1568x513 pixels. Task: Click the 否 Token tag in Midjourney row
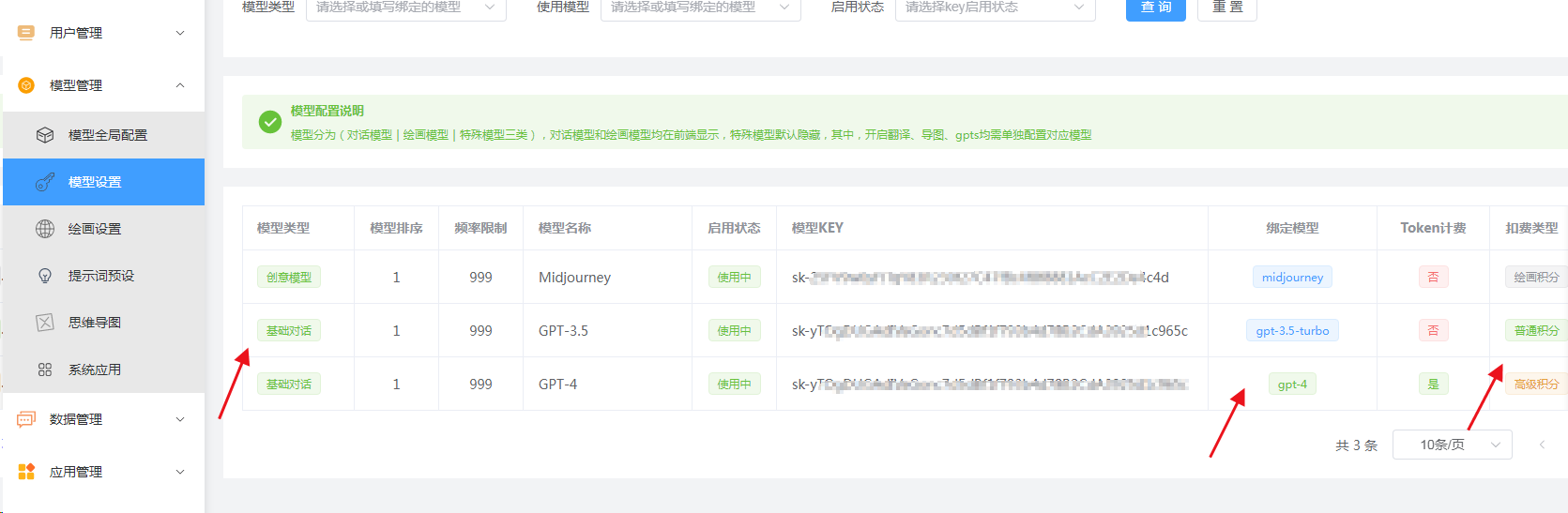pyautogui.click(x=1433, y=278)
